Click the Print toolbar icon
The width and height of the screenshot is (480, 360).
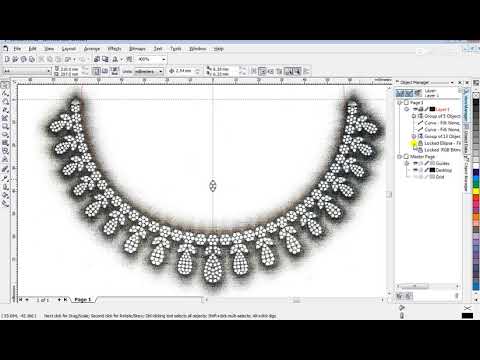tap(32, 59)
